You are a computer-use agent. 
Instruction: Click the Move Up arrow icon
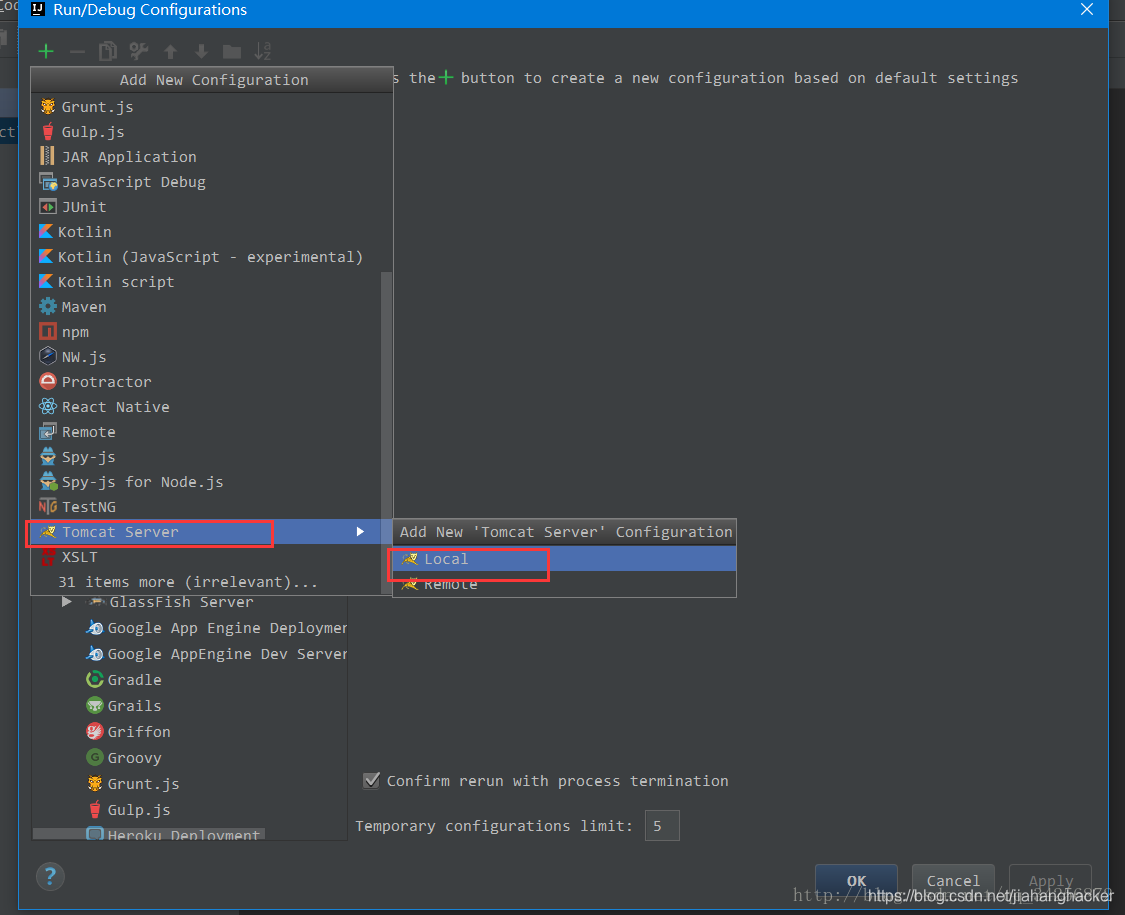coord(170,52)
